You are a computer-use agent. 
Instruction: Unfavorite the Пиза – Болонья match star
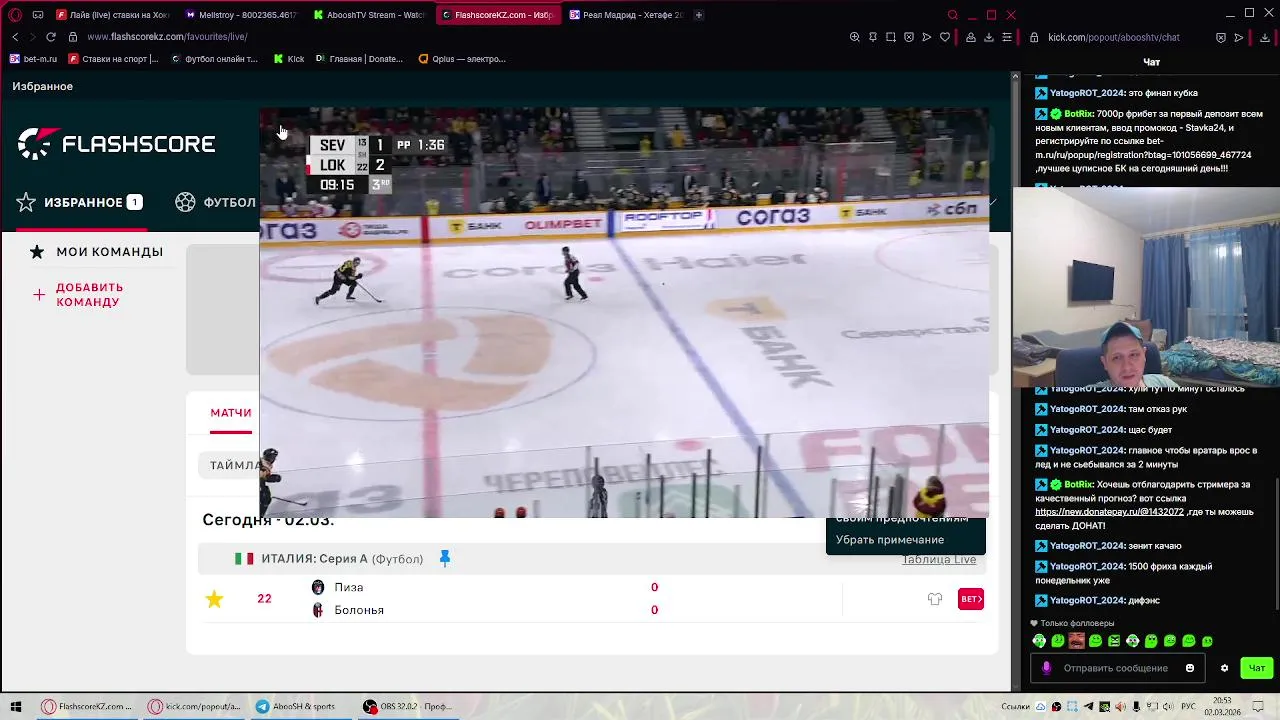tap(214, 599)
